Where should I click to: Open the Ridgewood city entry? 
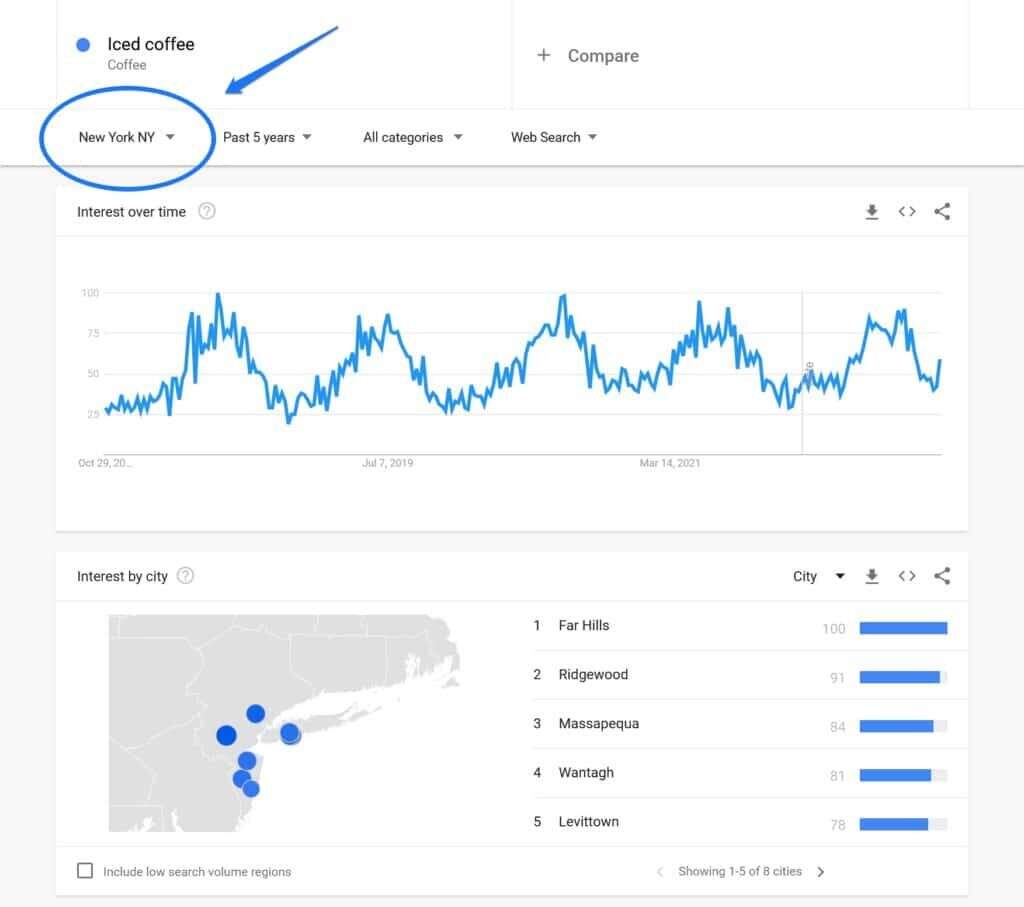(593, 675)
